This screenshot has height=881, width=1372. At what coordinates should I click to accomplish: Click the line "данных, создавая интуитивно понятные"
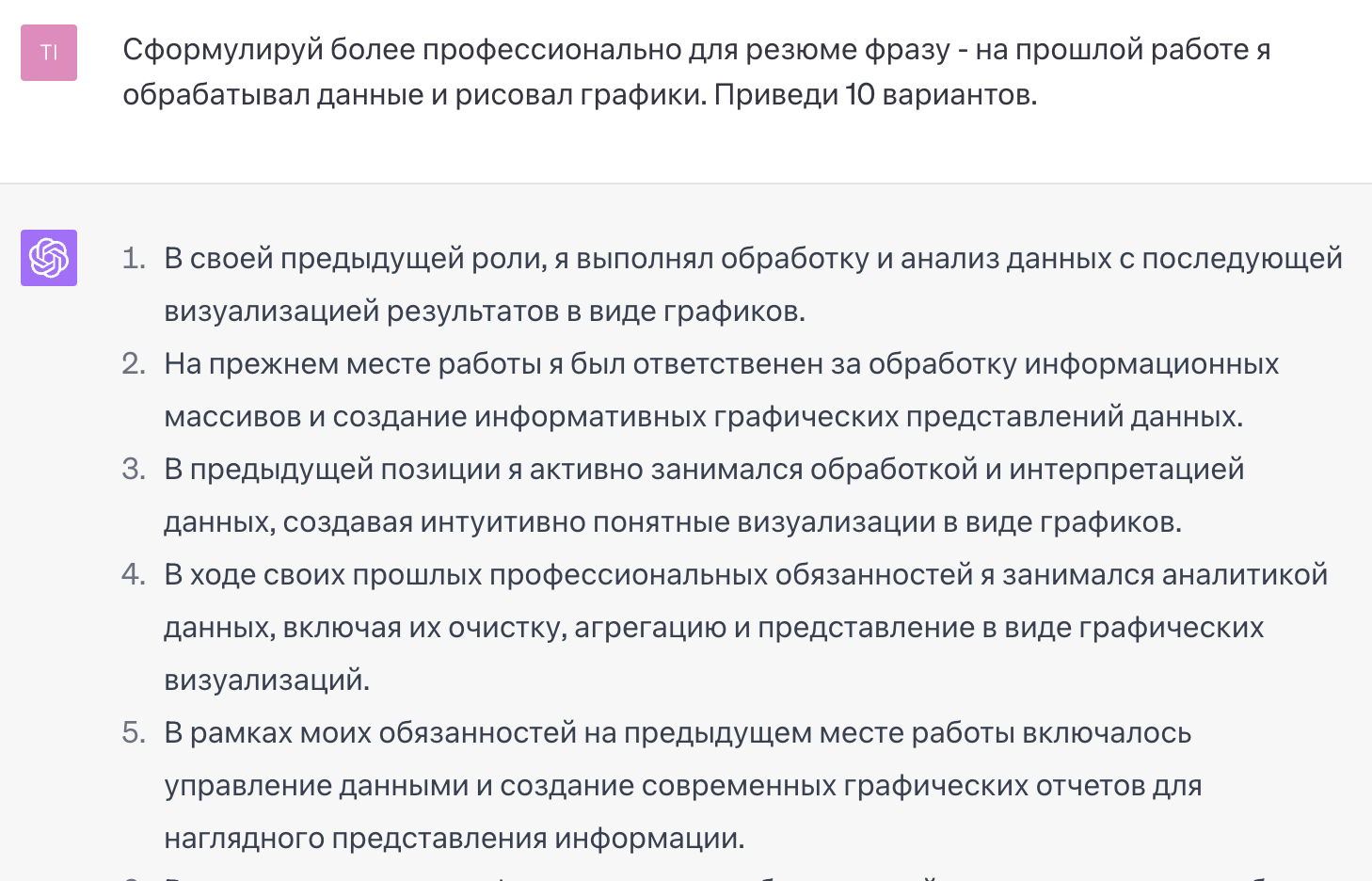[x=672, y=522]
